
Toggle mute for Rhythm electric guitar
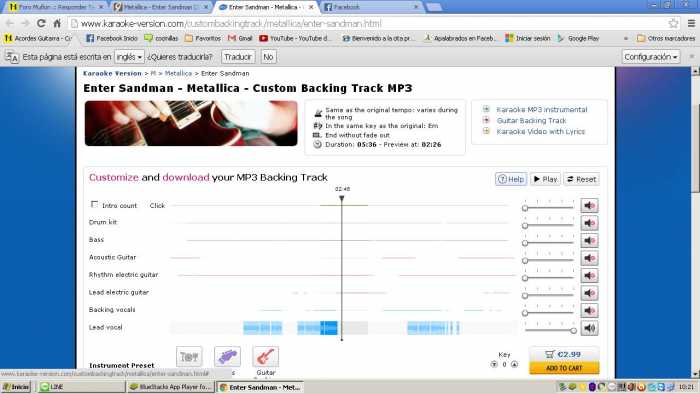[589, 275]
